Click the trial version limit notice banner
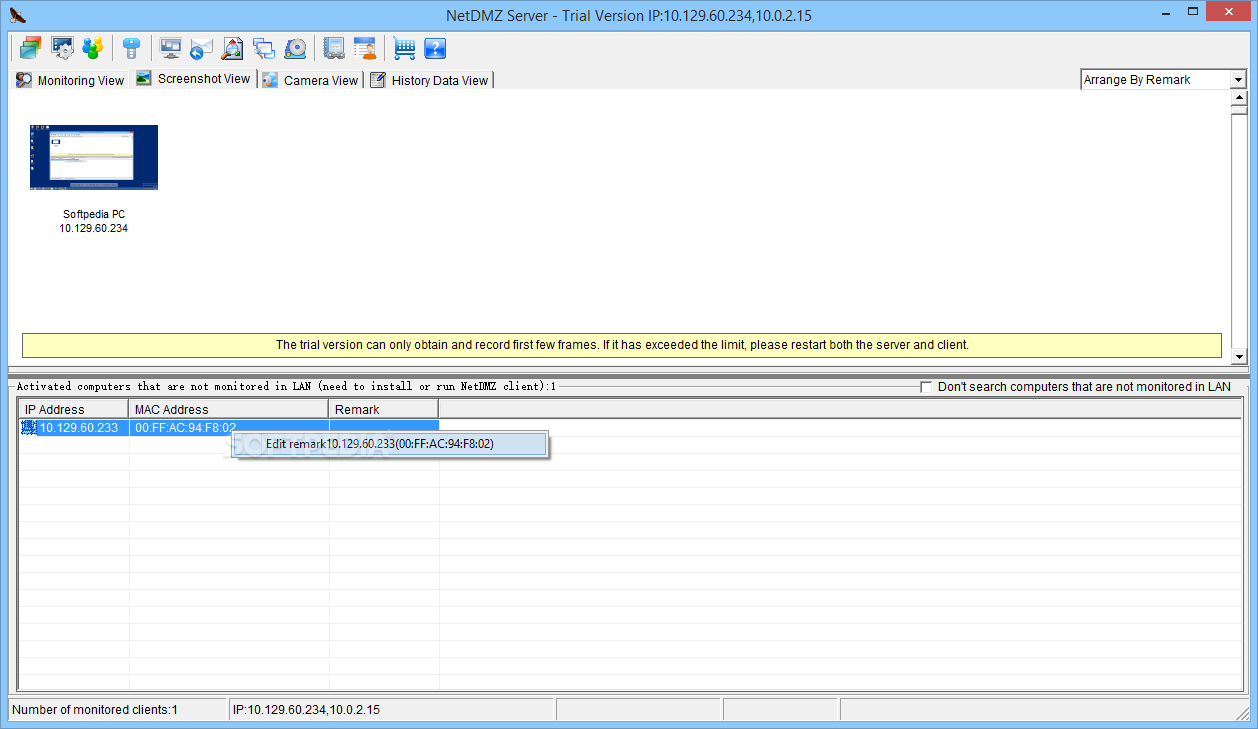 pyautogui.click(x=622, y=345)
